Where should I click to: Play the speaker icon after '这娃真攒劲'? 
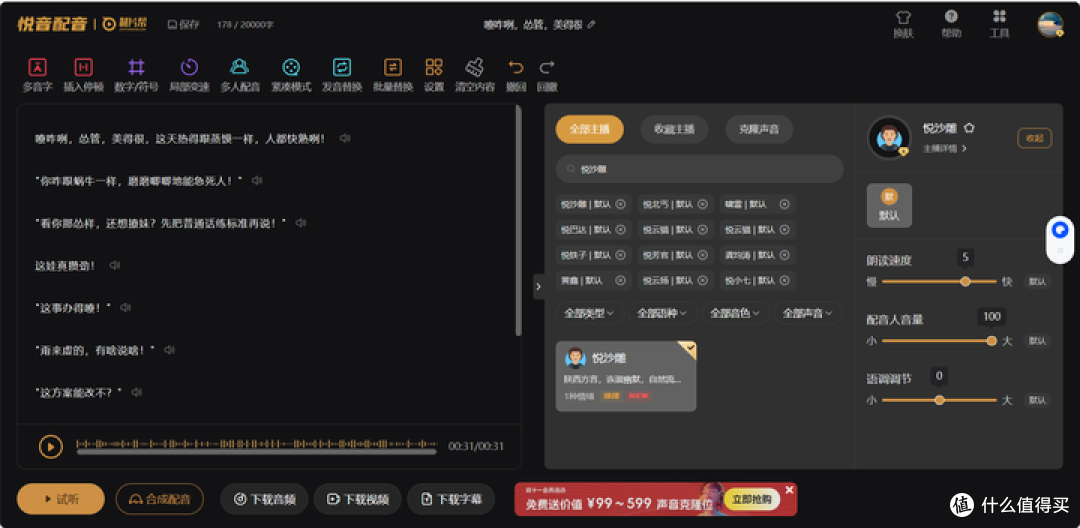(x=114, y=265)
